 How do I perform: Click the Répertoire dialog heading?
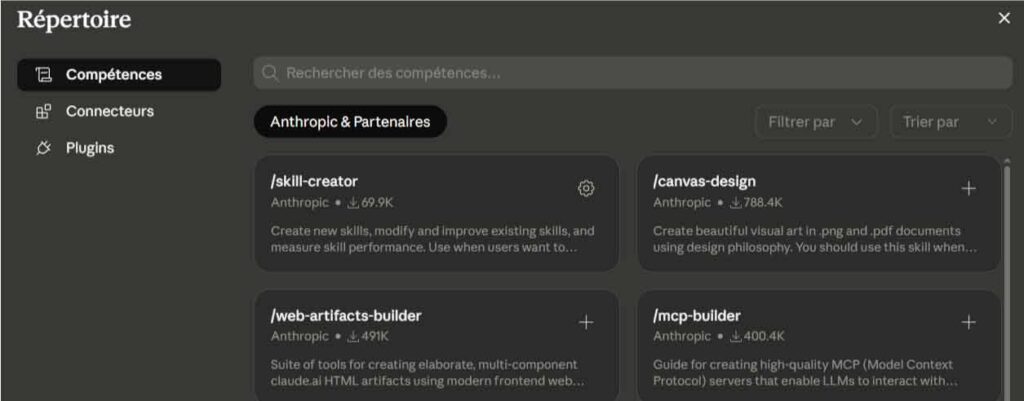click(74, 20)
